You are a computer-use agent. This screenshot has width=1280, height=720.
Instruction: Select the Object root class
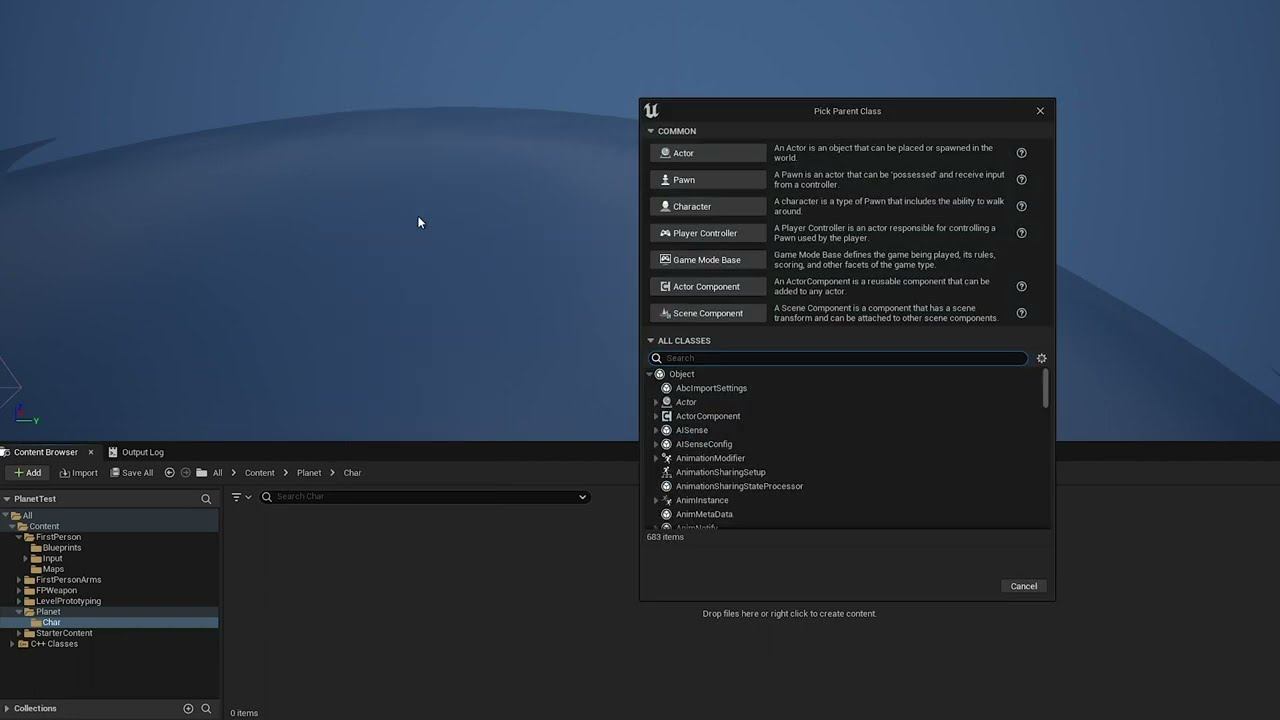pyautogui.click(x=681, y=374)
